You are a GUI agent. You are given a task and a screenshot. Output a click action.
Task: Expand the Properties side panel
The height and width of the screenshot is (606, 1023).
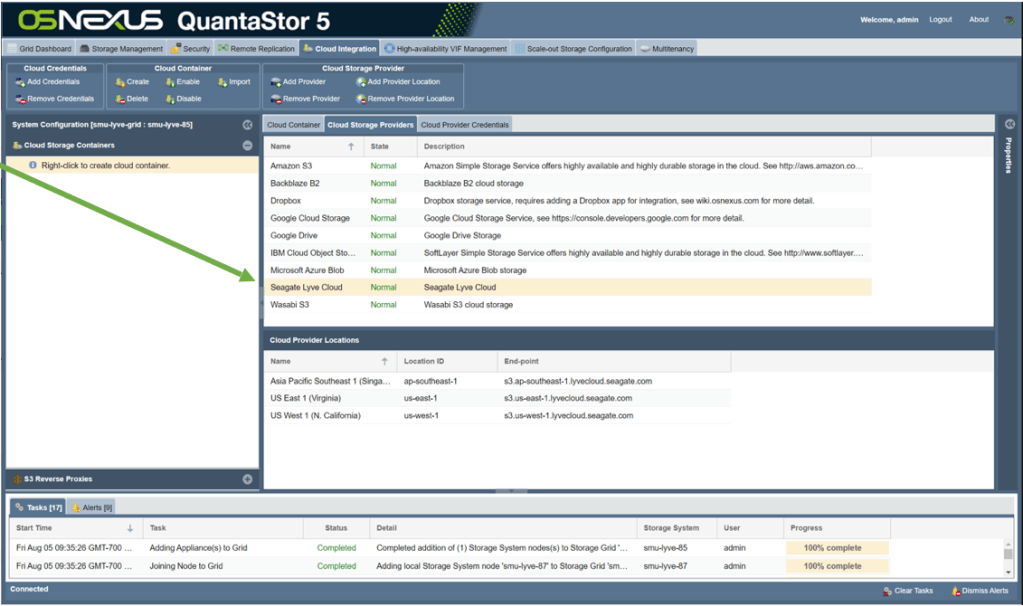(x=1009, y=124)
